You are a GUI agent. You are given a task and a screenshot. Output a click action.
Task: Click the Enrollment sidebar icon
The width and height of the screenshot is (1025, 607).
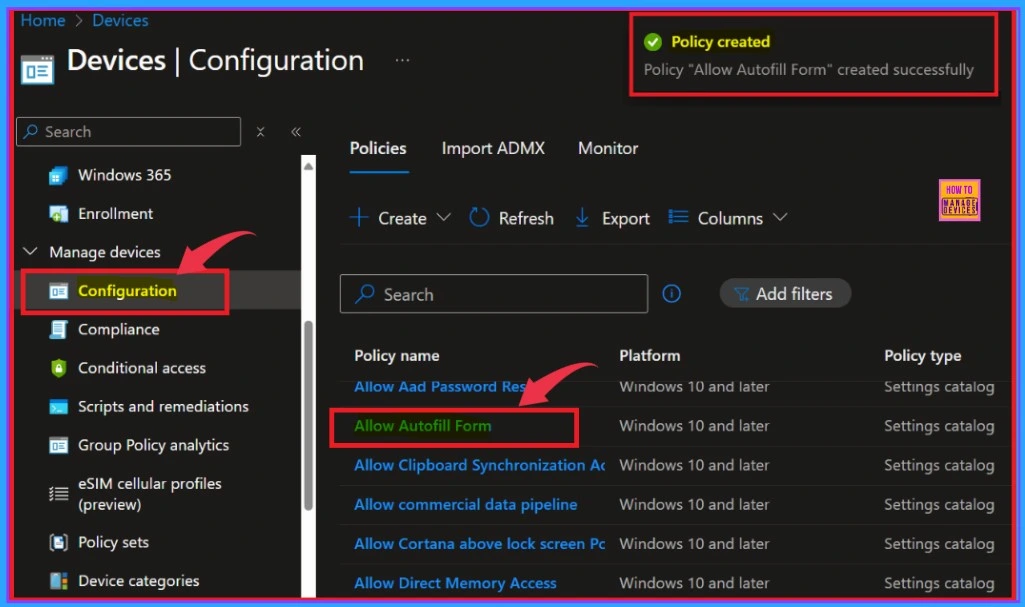pos(58,214)
